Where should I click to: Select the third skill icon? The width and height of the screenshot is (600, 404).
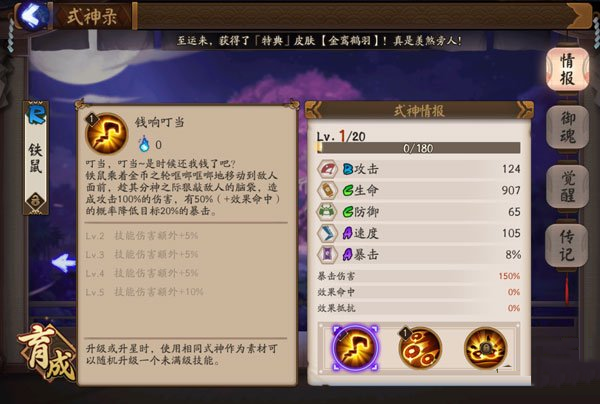(x=486, y=348)
